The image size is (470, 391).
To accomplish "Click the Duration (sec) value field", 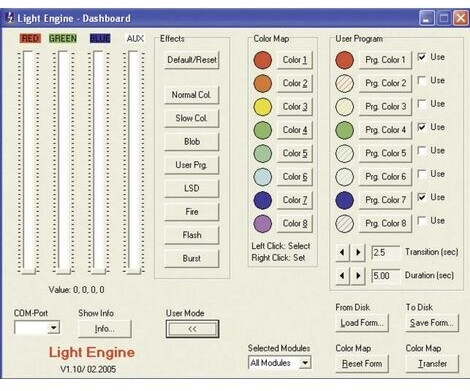I will [386, 276].
